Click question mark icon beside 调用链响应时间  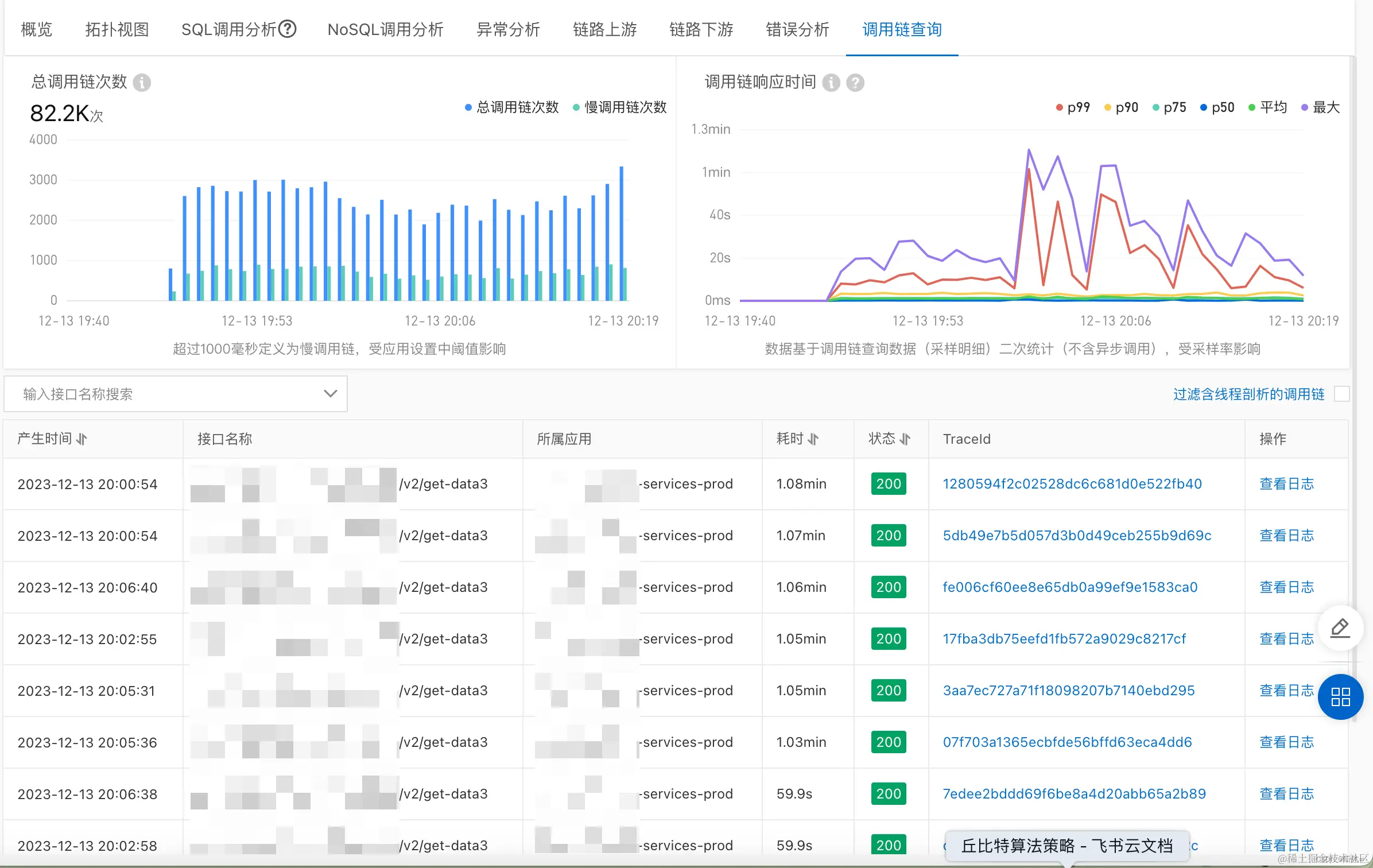(x=855, y=83)
